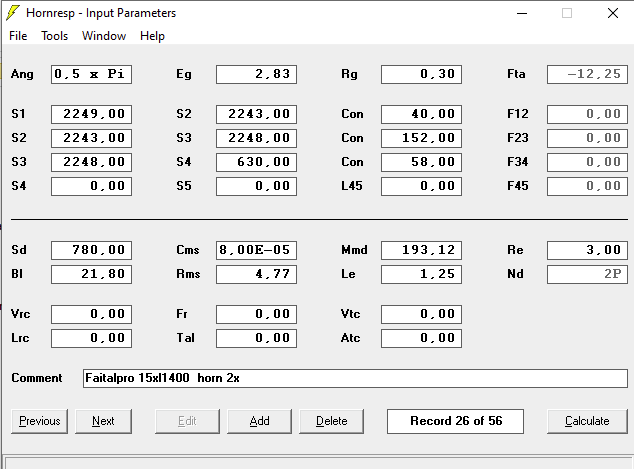Click the F34 field
The width and height of the screenshot is (634, 469).
click(587, 162)
